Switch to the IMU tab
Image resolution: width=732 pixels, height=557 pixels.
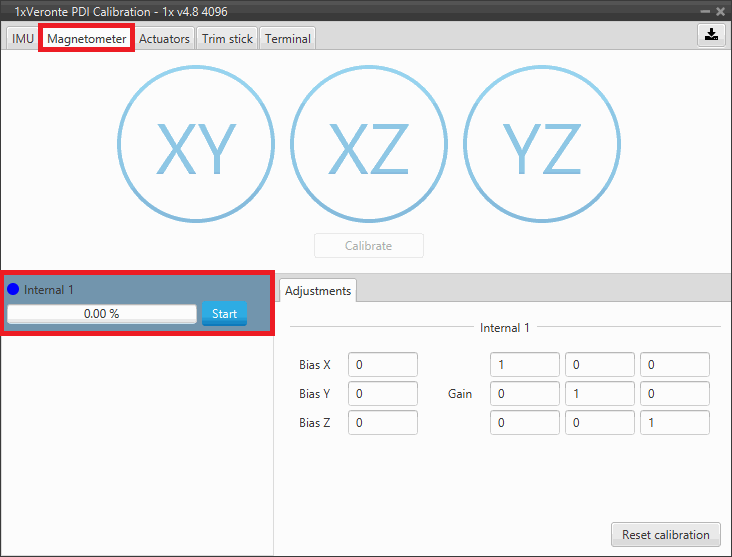tap(23, 39)
